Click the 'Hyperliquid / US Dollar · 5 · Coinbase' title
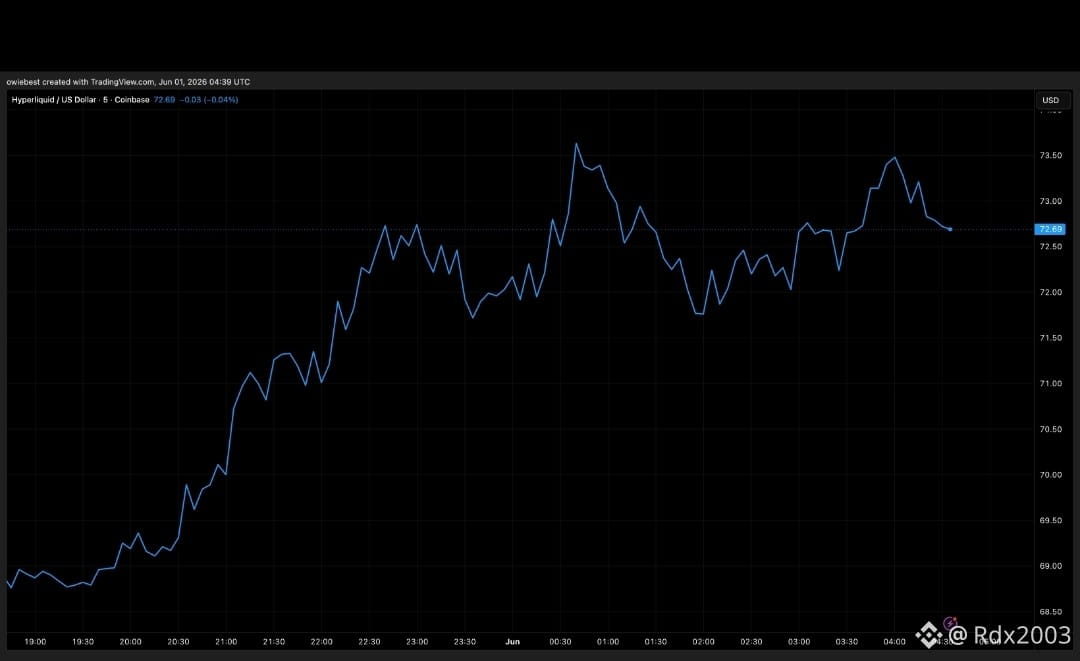Image resolution: width=1080 pixels, height=661 pixels. 81,100
